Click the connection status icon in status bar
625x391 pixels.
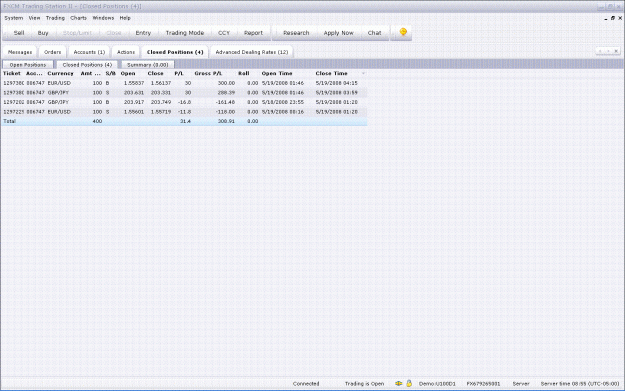tap(398, 383)
